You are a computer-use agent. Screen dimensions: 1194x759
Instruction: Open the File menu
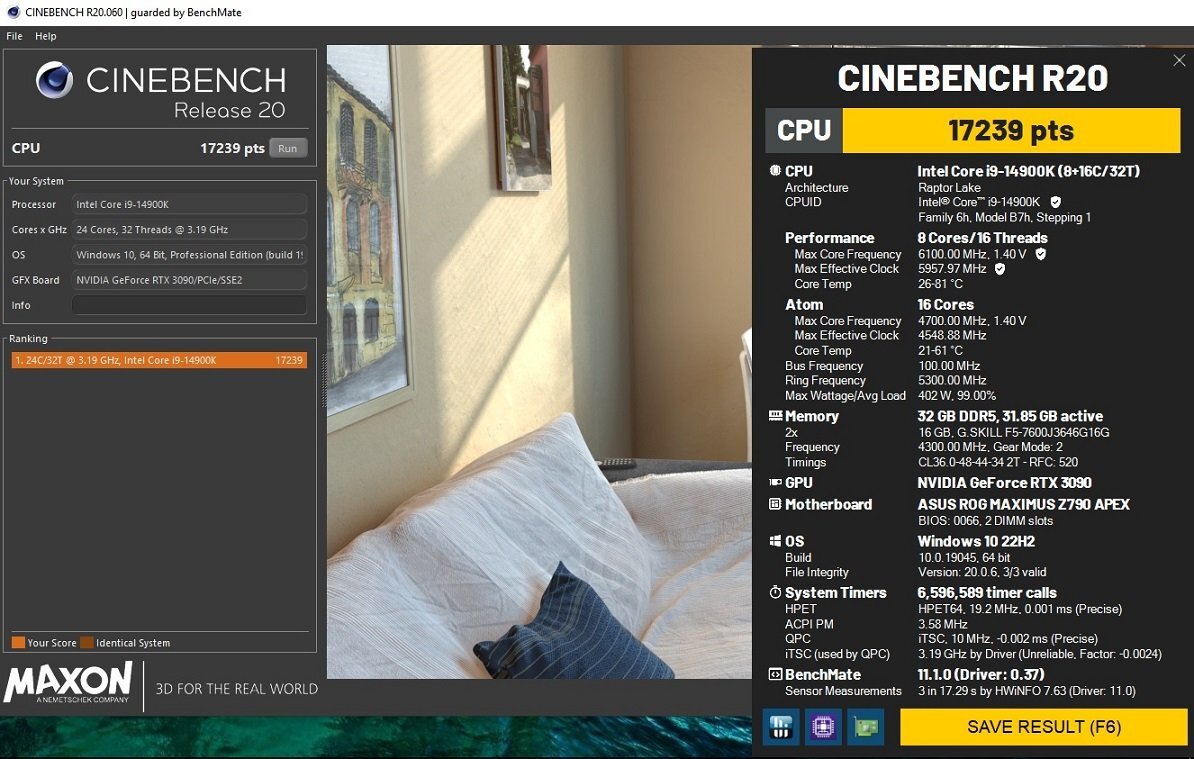[x=14, y=36]
